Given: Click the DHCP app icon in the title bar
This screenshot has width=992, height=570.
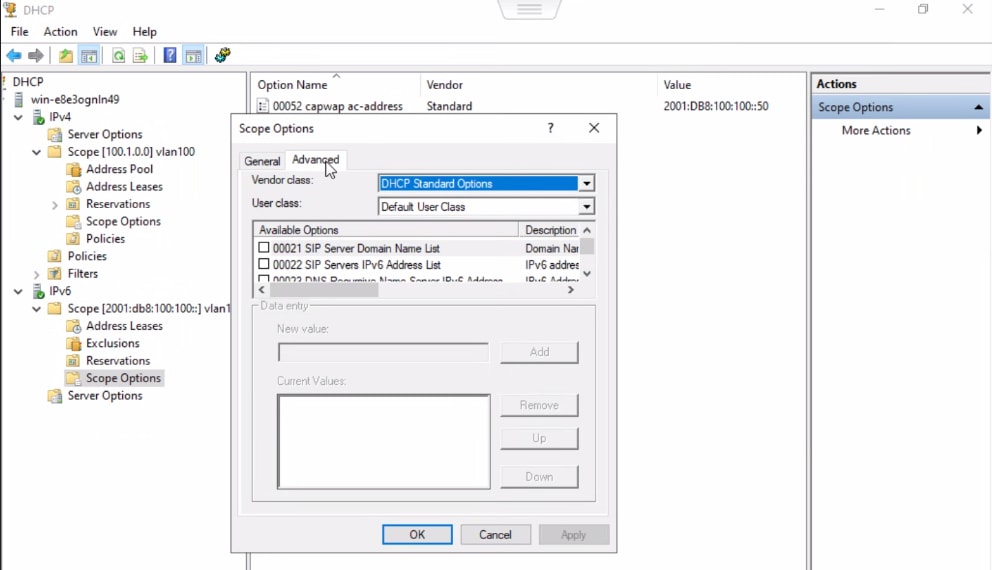Looking at the screenshot, I should 10,9.
